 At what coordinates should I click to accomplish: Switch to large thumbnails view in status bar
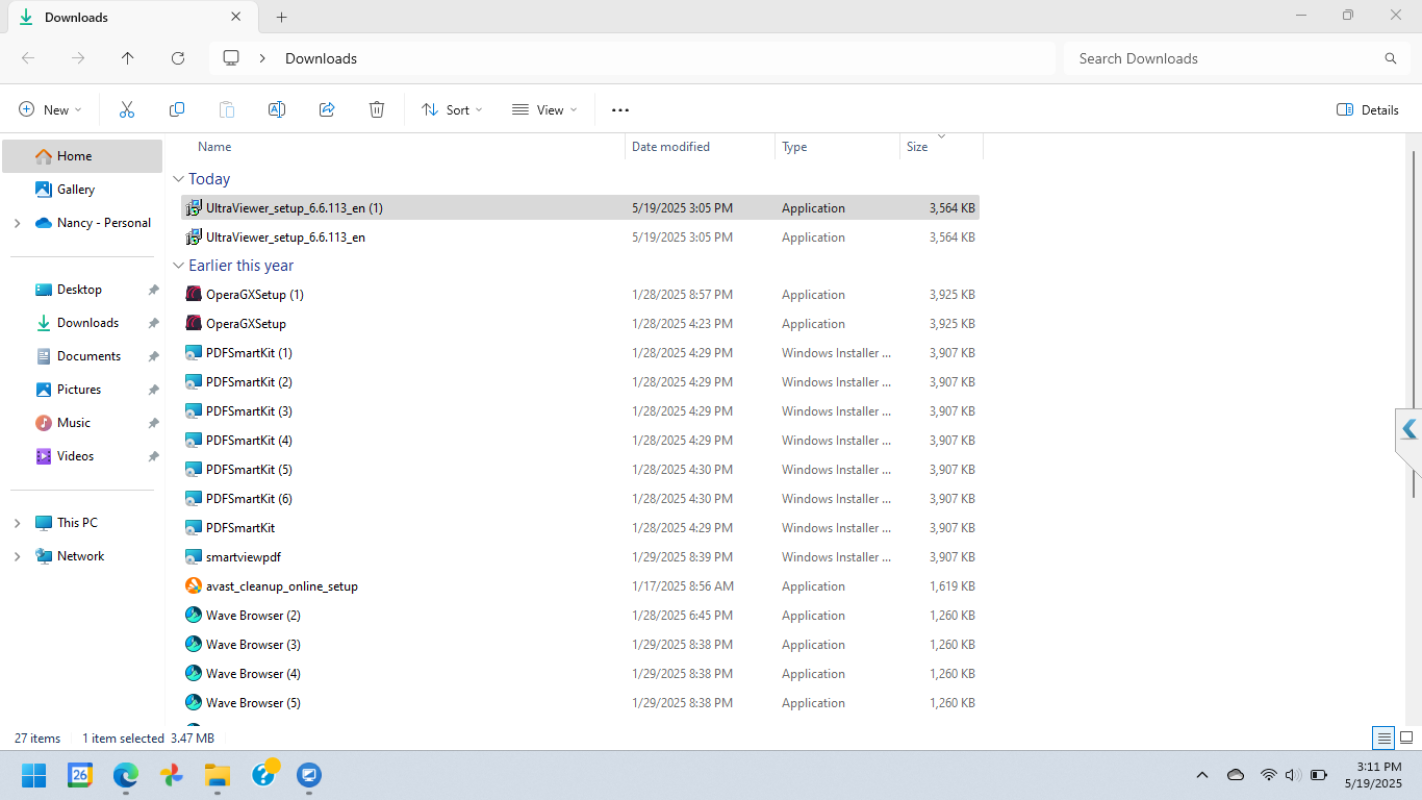[1406, 738]
